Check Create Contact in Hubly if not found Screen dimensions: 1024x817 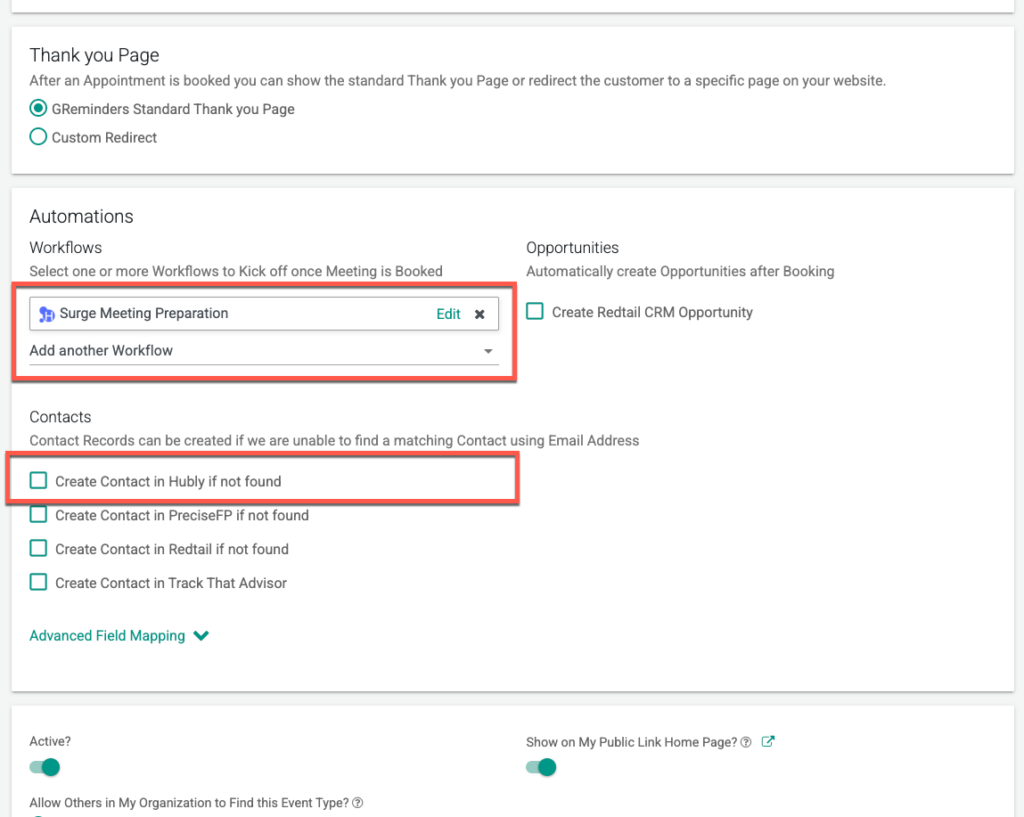click(38, 481)
